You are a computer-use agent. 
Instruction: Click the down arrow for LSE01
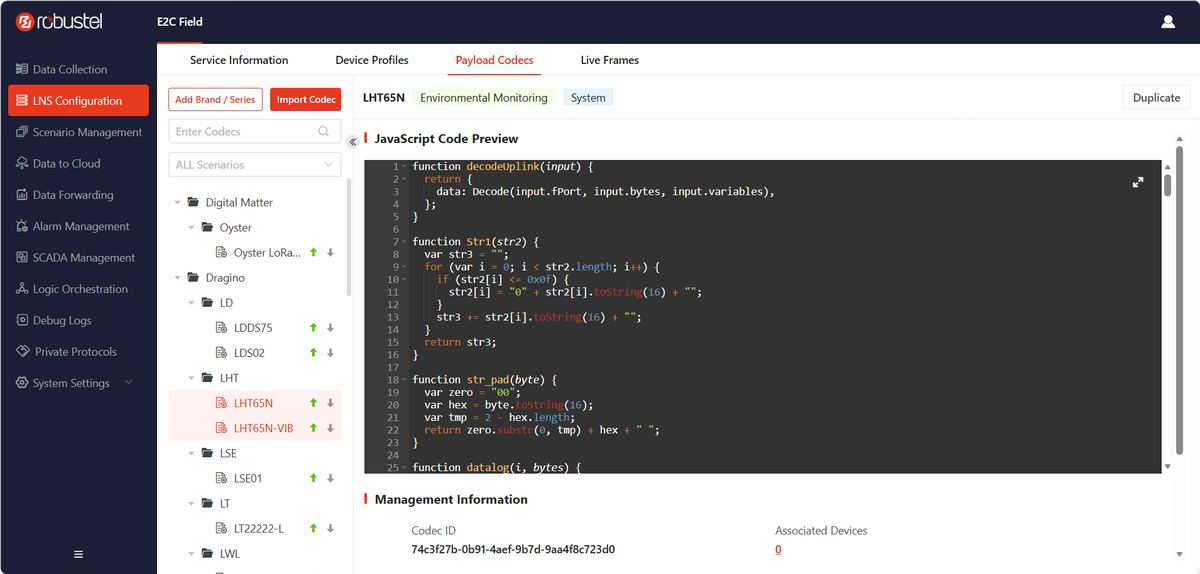(x=330, y=478)
